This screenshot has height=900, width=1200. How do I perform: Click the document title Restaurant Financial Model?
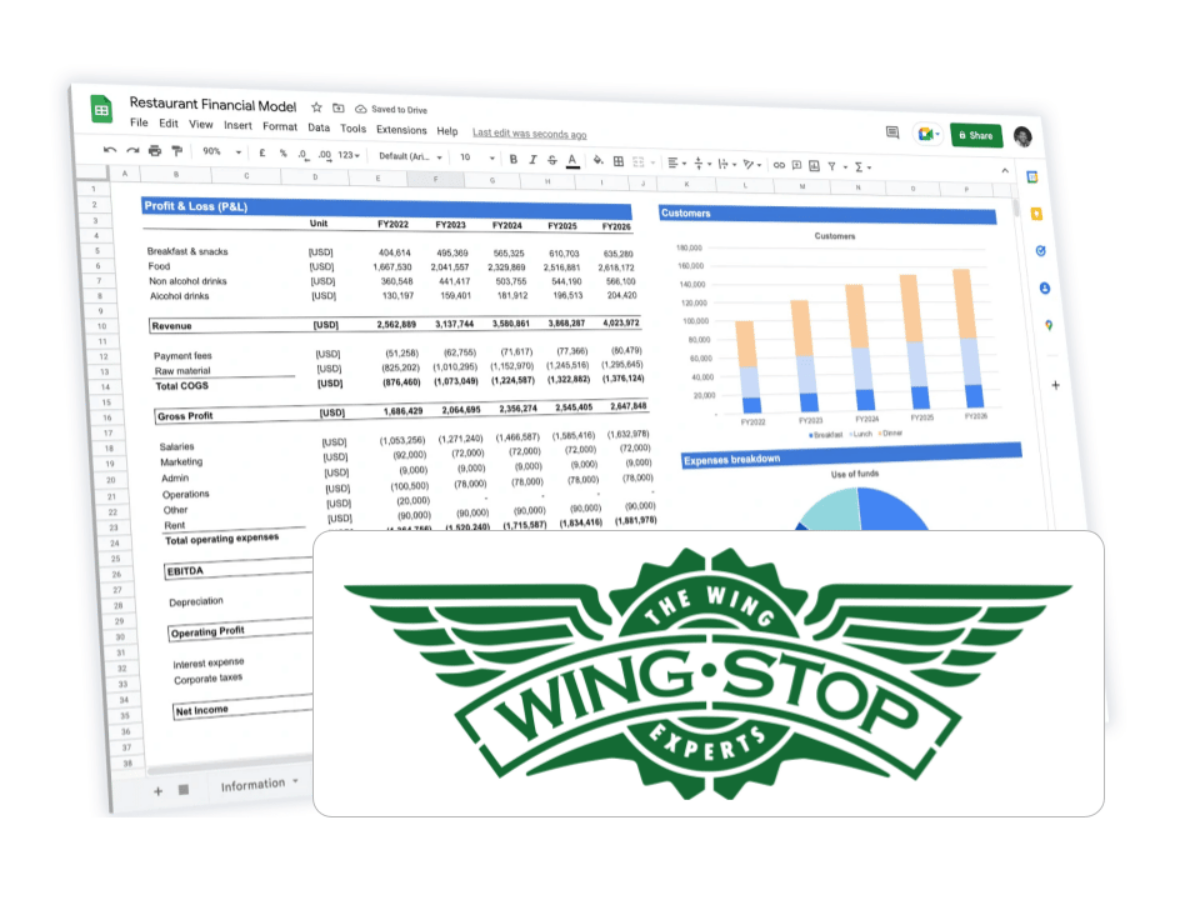tap(213, 105)
